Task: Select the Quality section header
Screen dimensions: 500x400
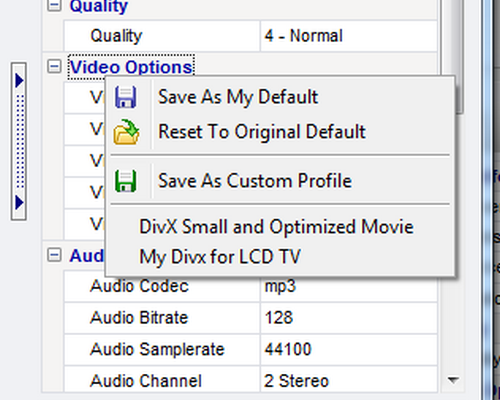Action: click(x=98, y=6)
